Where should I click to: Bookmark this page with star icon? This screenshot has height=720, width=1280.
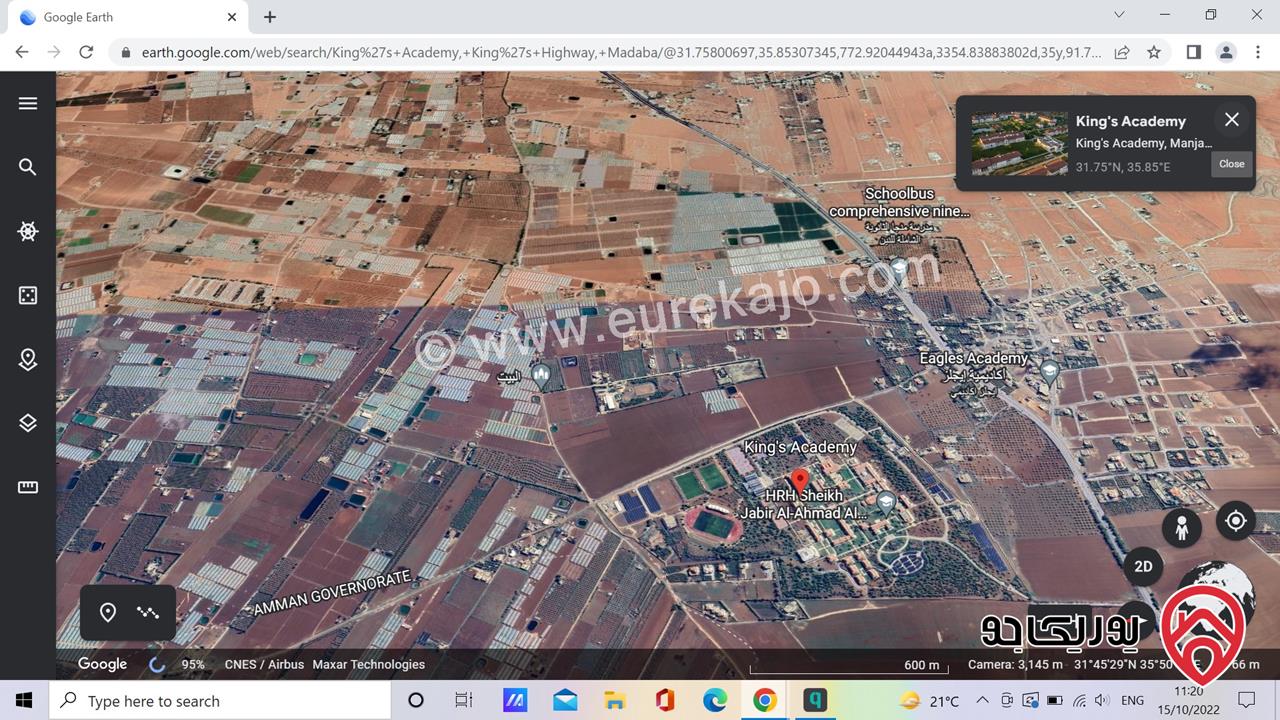tap(1154, 52)
